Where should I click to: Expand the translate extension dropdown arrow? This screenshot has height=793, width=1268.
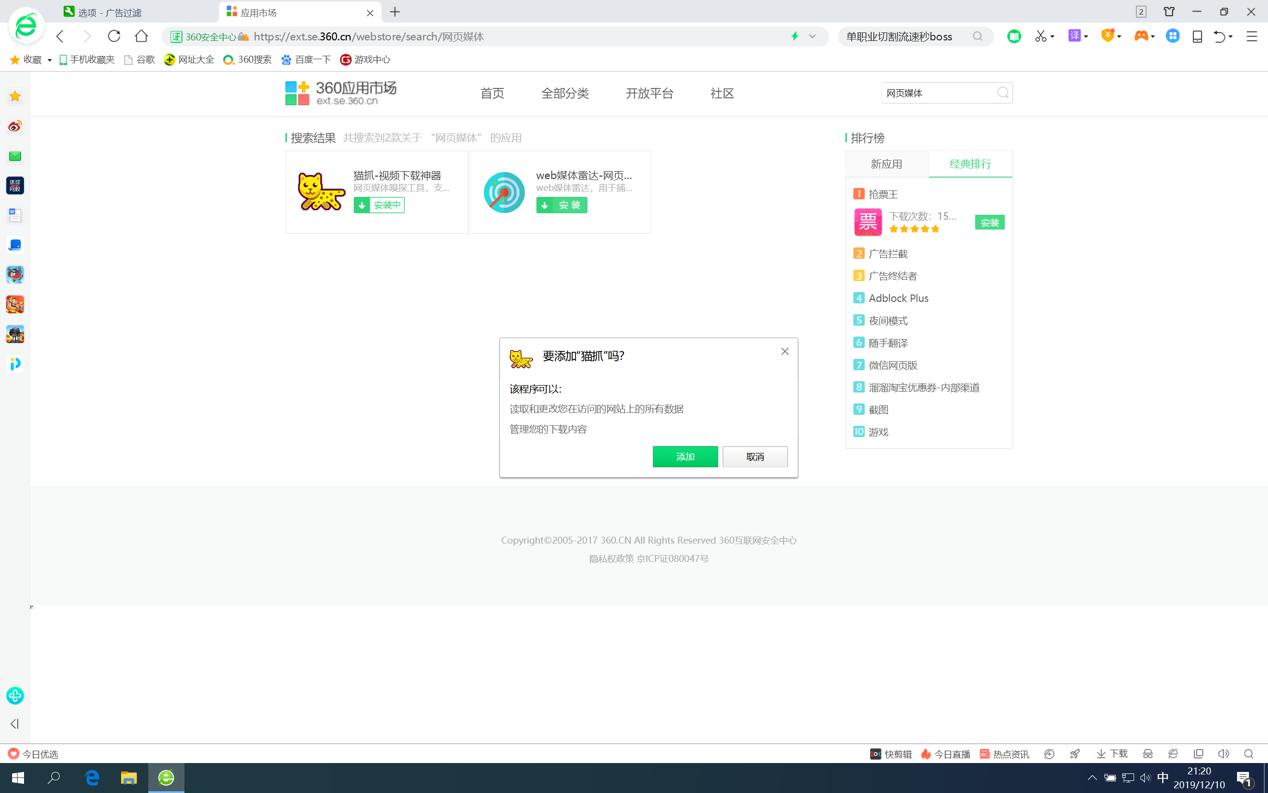1086,37
